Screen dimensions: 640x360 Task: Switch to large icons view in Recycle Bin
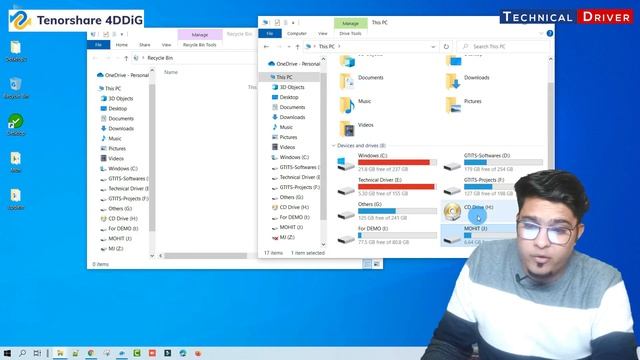coord(376,264)
